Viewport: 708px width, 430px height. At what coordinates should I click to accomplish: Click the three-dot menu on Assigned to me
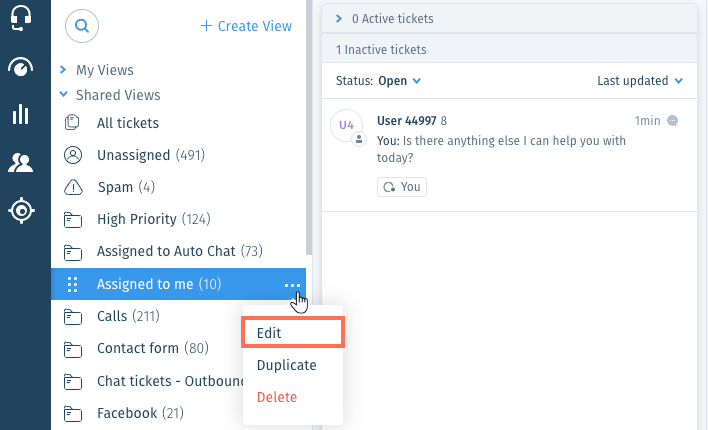pyautogui.click(x=292, y=285)
